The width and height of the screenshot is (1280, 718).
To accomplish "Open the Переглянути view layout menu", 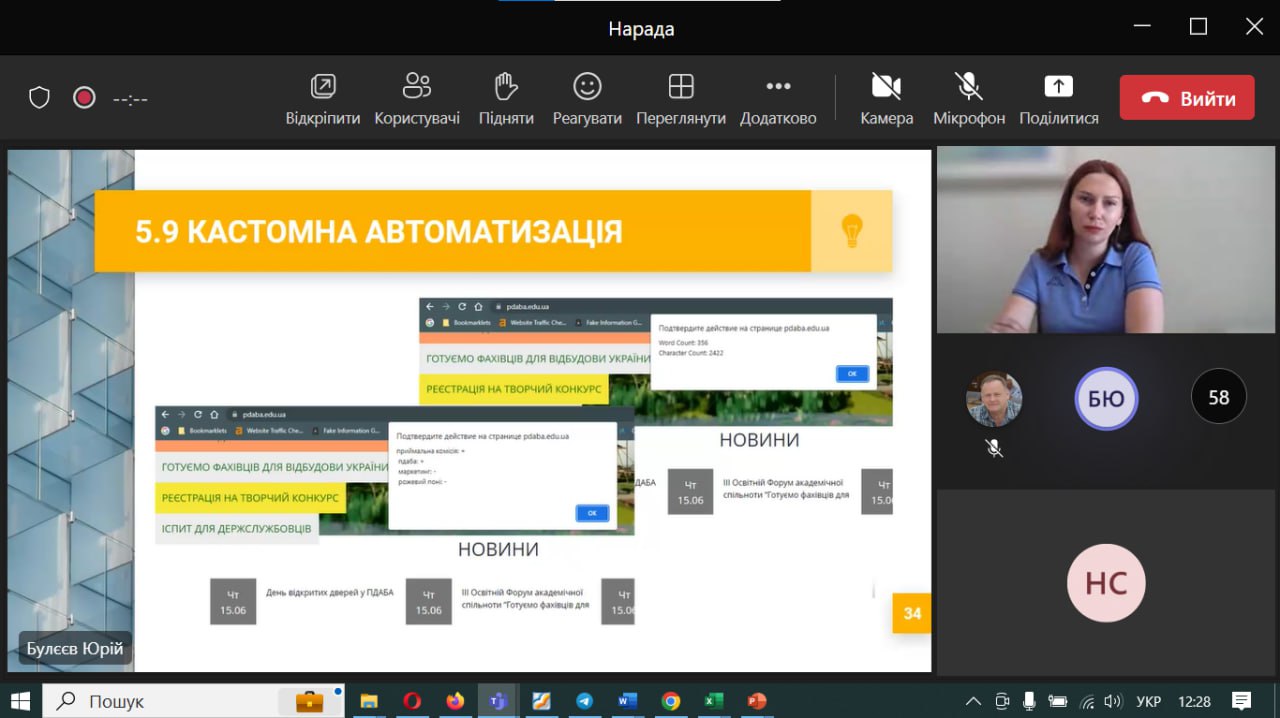I will point(681,99).
